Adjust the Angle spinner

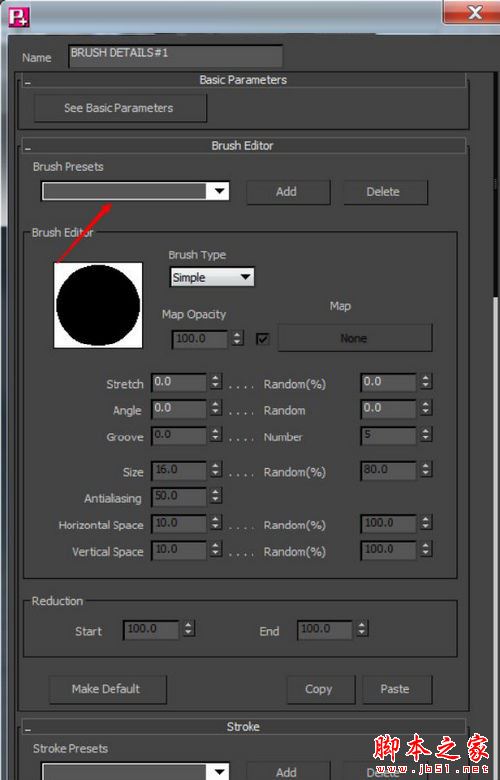coord(215,408)
